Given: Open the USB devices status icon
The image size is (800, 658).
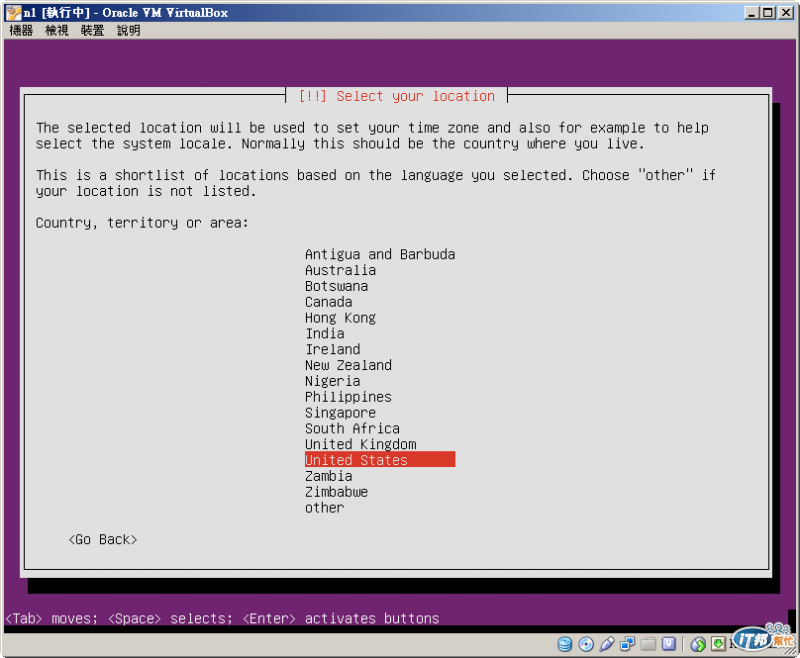Looking at the screenshot, I should tap(607, 644).
